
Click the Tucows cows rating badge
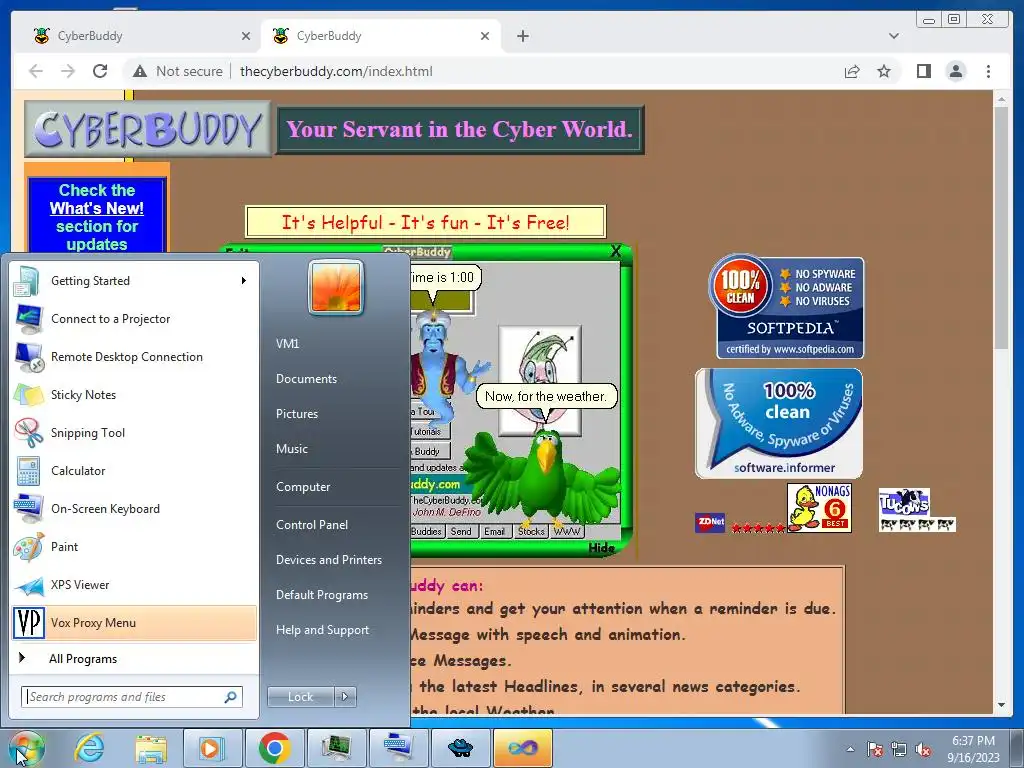(917, 510)
